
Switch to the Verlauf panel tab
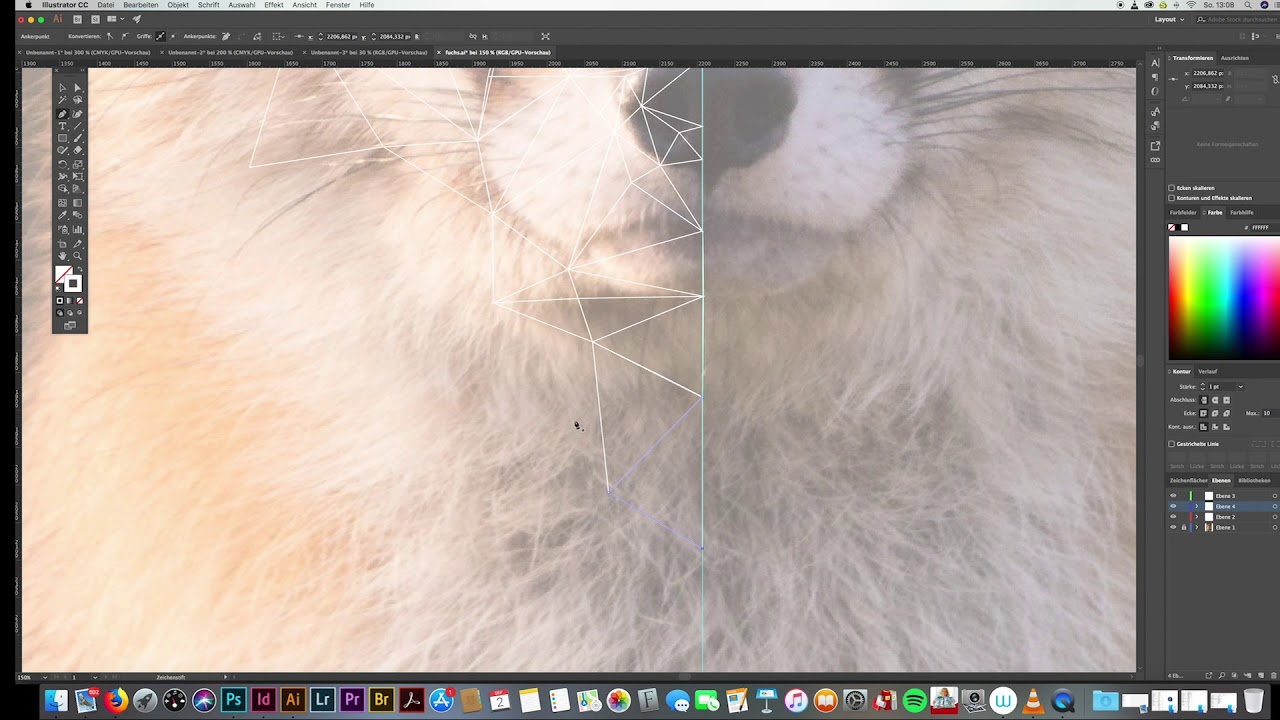click(x=1208, y=372)
